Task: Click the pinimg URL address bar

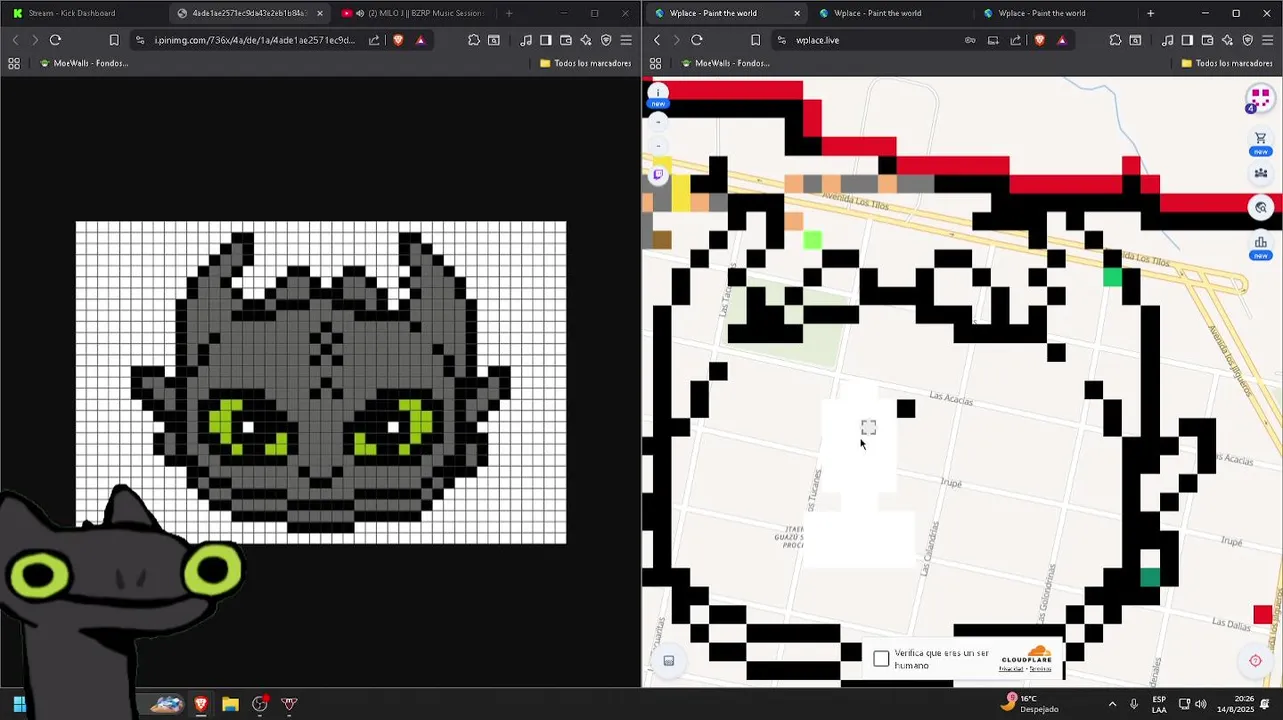Action: pos(253,40)
